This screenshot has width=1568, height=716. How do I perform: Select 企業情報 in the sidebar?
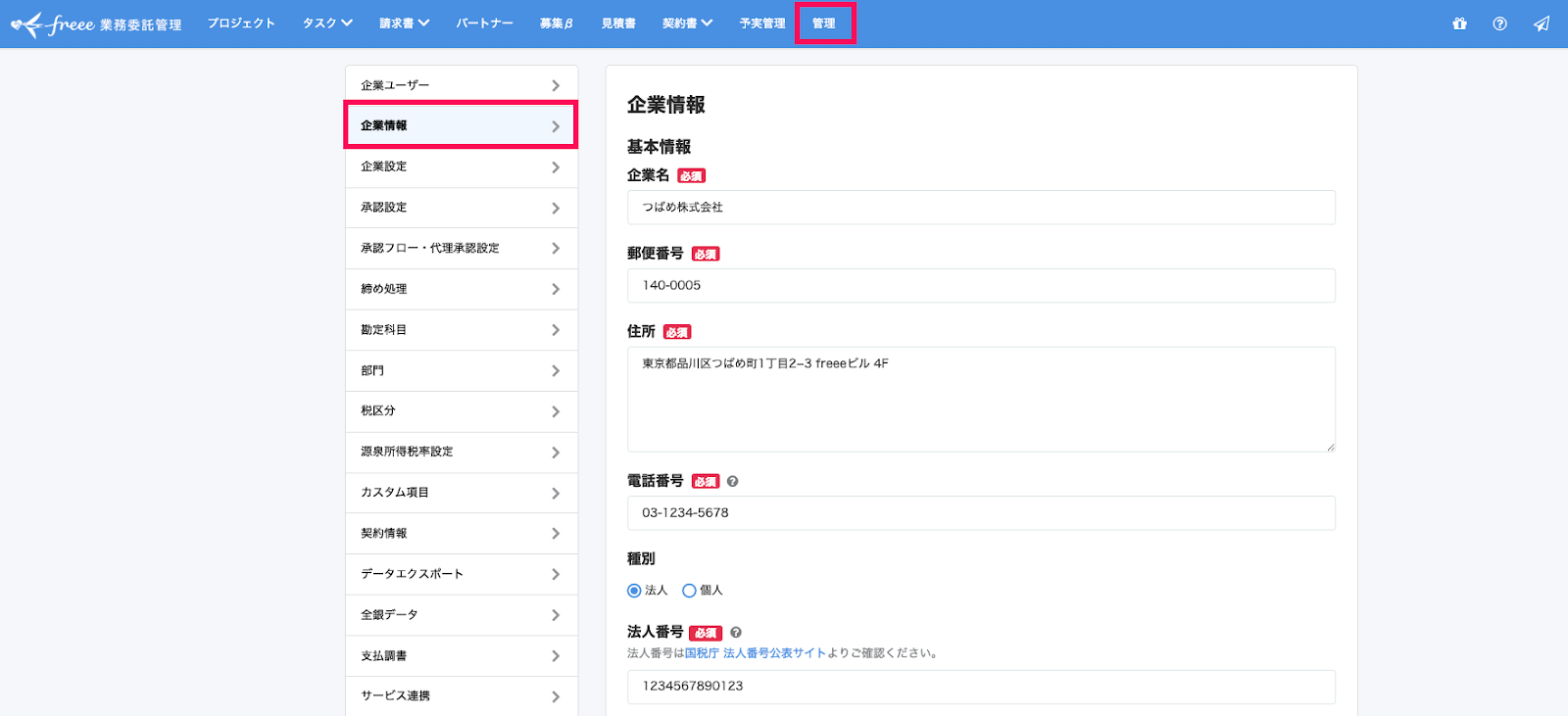coord(461,125)
